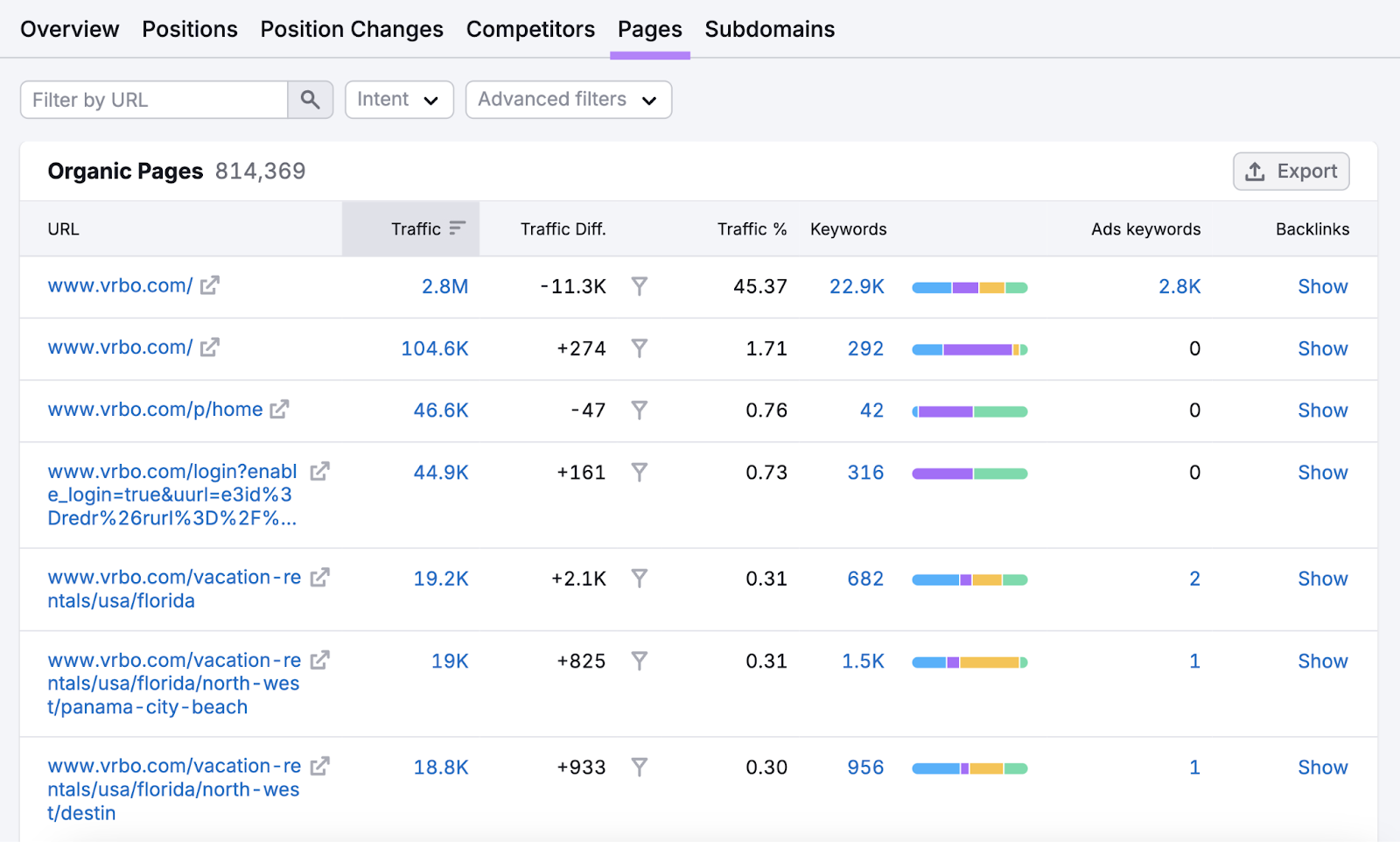
Task: Click the 316 keywords count
Action: (865, 473)
